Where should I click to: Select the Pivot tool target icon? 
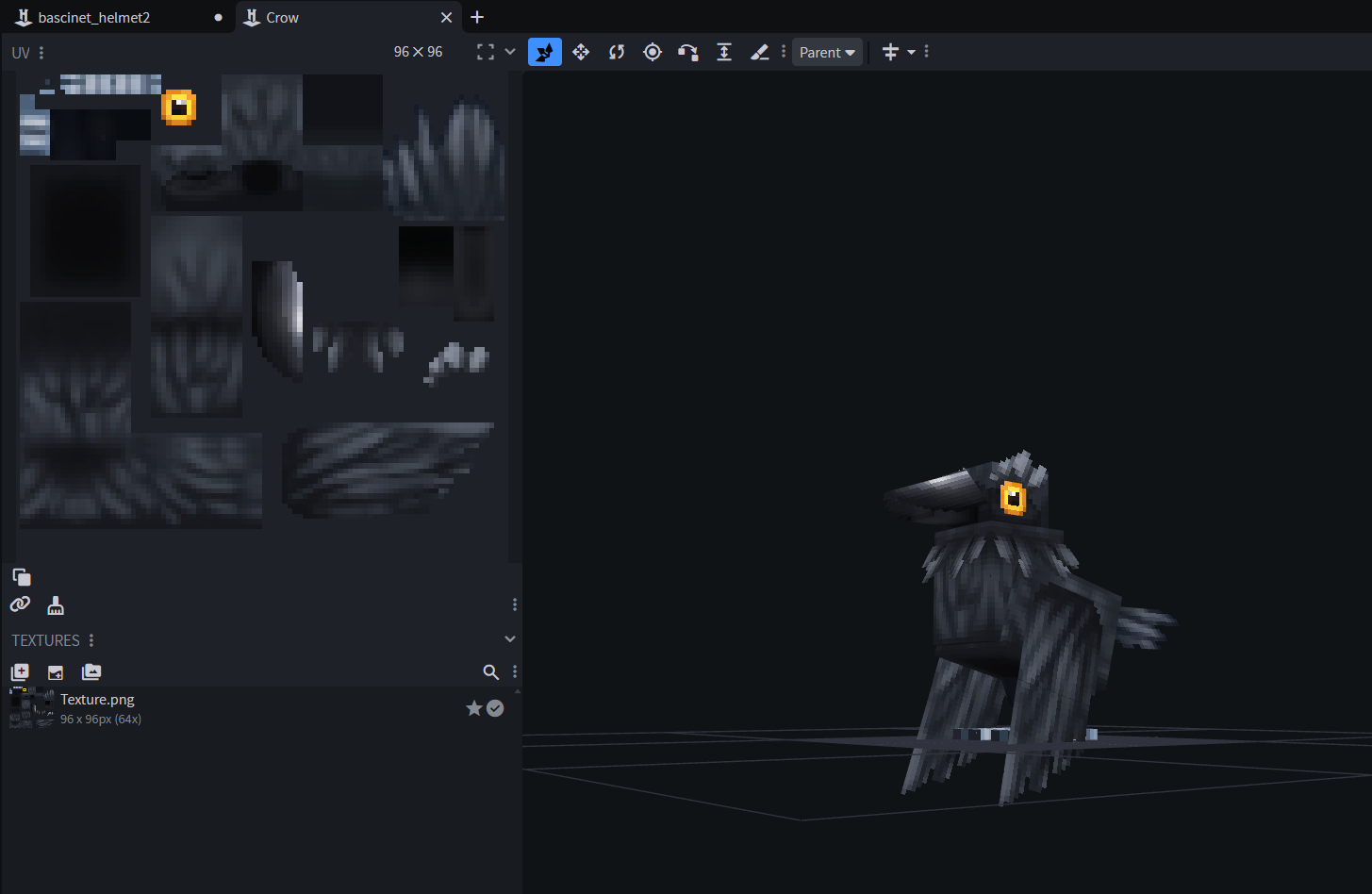[x=653, y=52]
